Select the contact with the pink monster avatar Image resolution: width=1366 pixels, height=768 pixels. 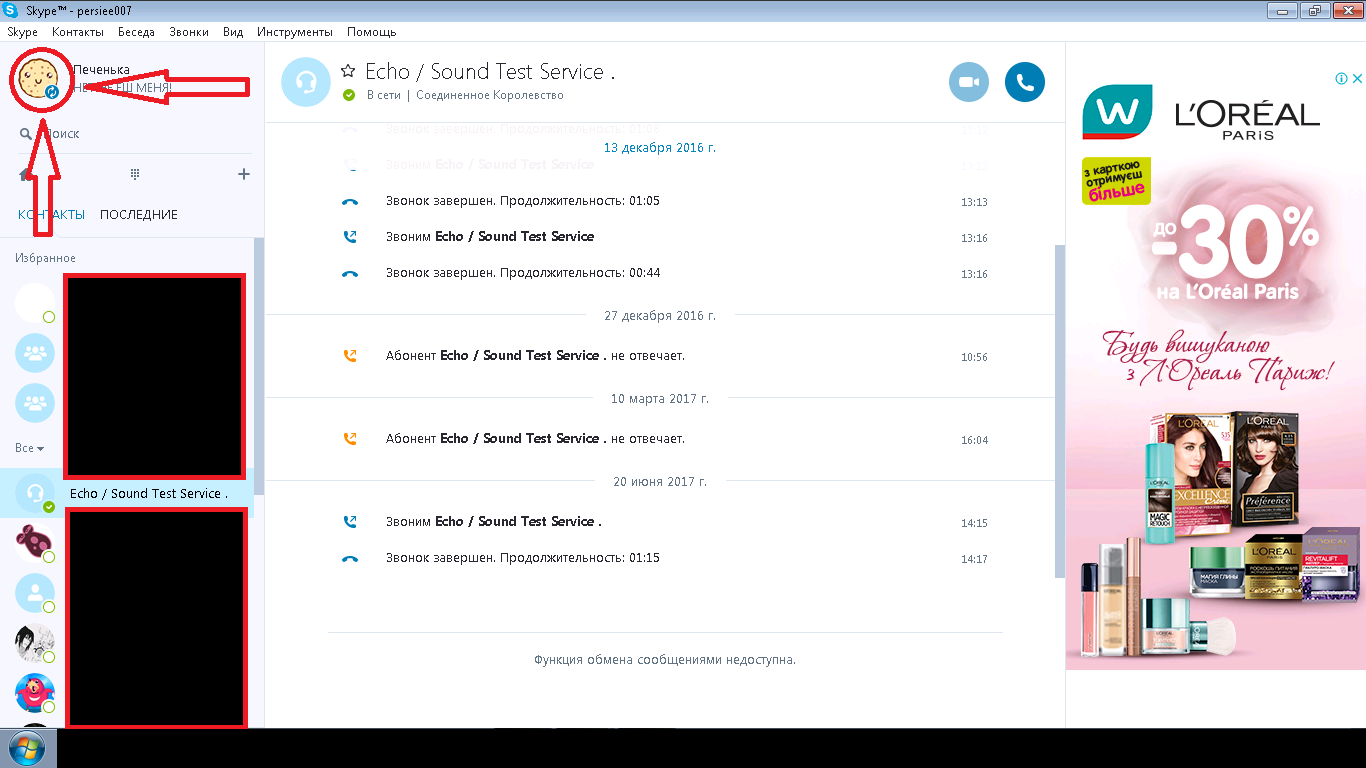coord(35,693)
